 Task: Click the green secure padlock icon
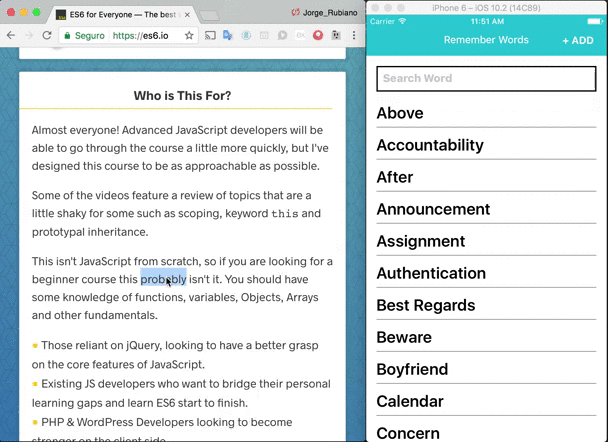coord(67,36)
